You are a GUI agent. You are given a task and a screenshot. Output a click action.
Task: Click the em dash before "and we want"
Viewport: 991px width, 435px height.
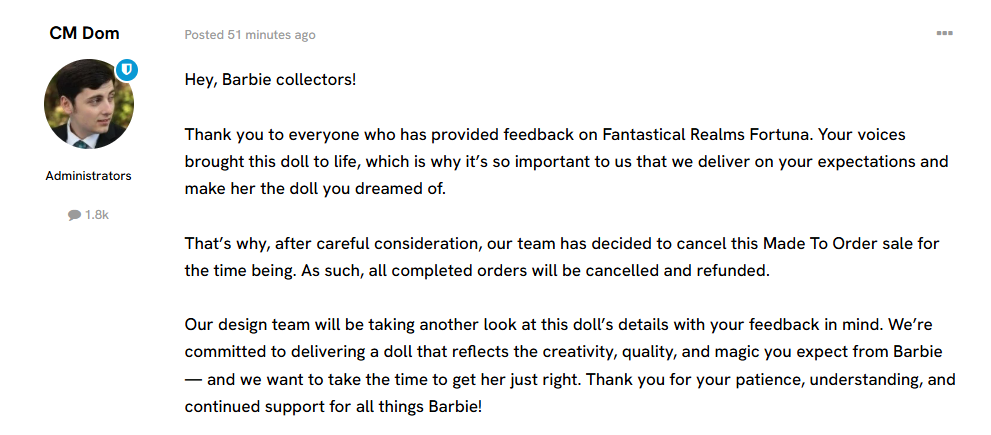click(x=195, y=380)
